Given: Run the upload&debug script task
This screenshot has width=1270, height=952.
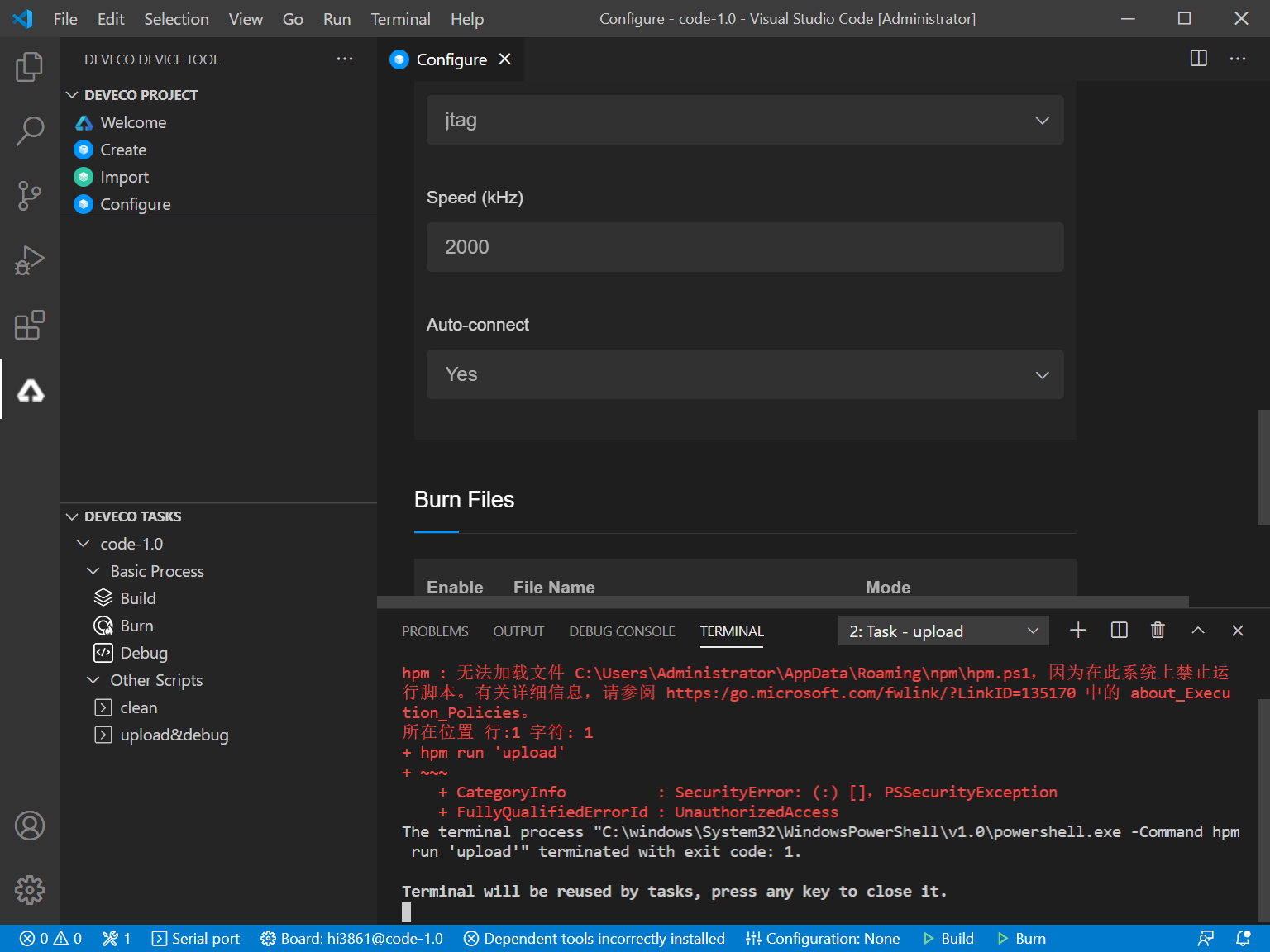Looking at the screenshot, I should point(174,735).
